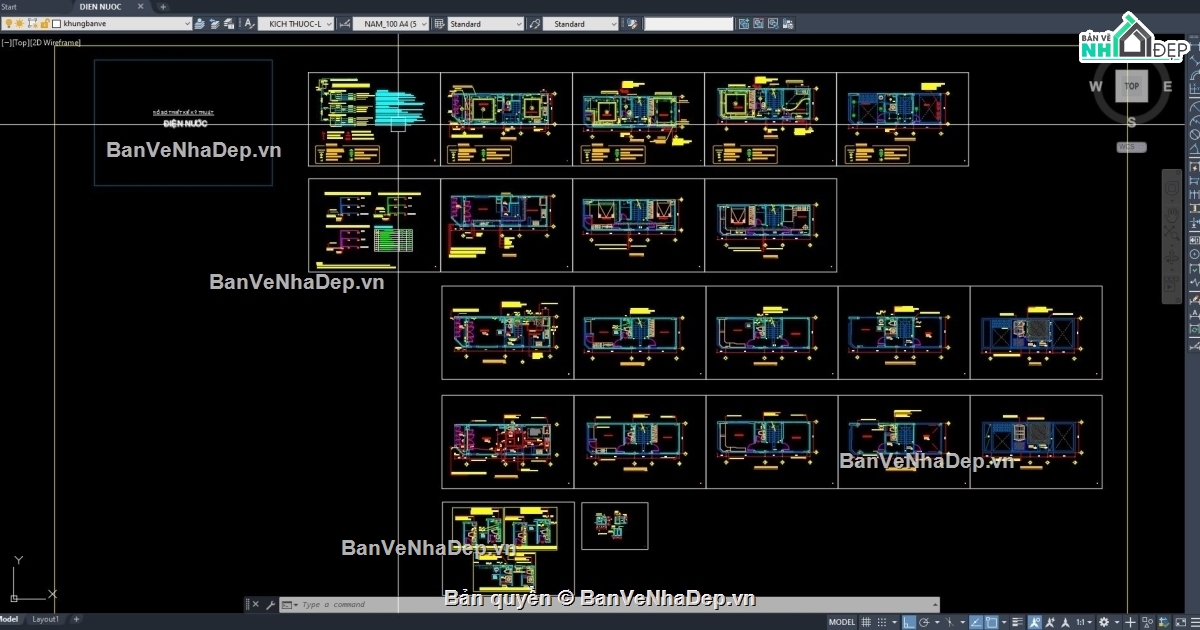Click the Layer States icon
Image resolution: width=1200 pixels, height=630 pixels.
tap(228, 23)
